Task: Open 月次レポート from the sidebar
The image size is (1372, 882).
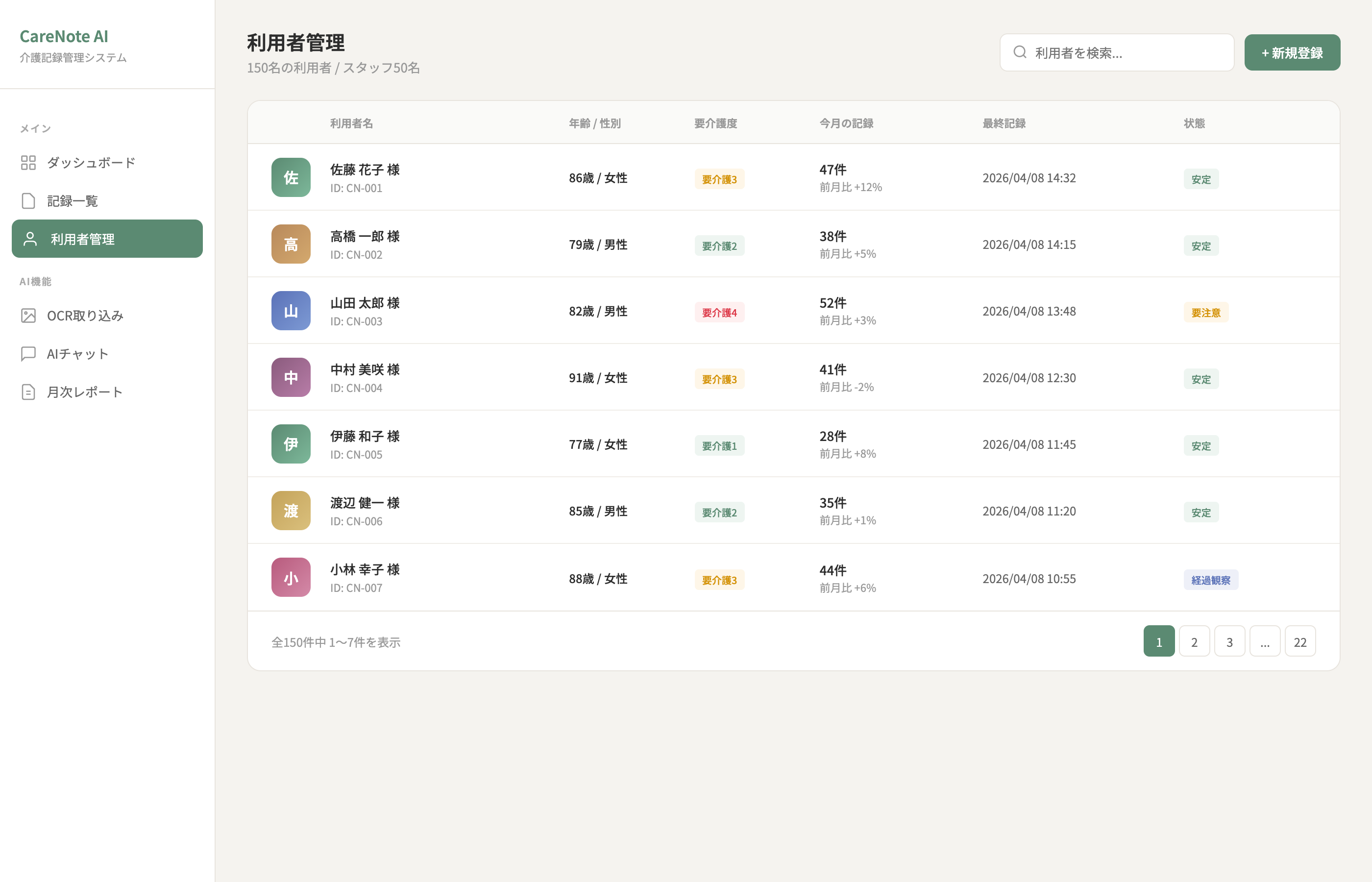Action: [x=107, y=392]
